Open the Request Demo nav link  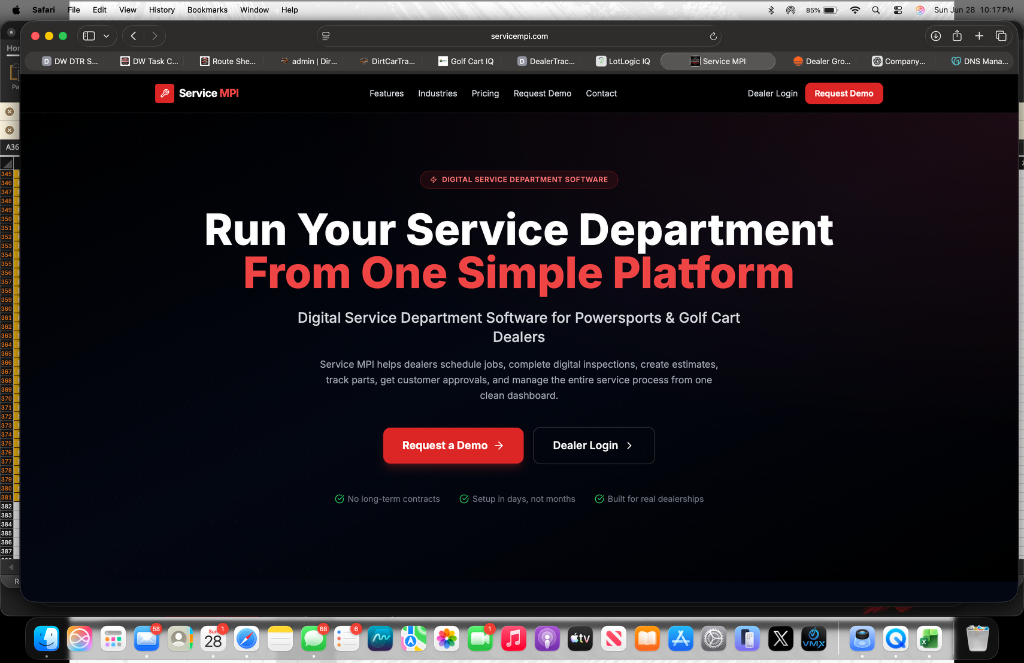click(542, 93)
